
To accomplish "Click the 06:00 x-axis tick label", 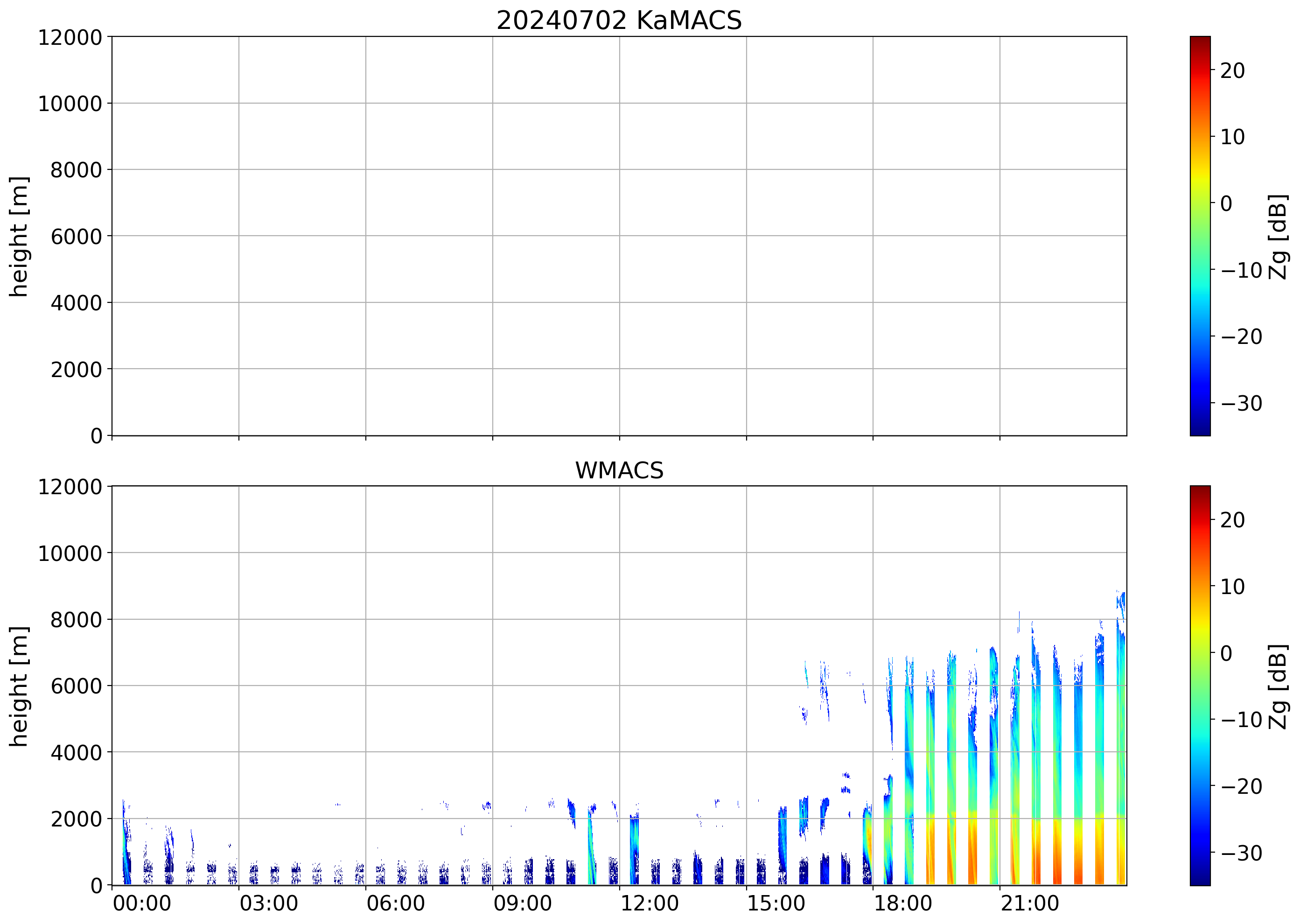I will (x=395, y=903).
